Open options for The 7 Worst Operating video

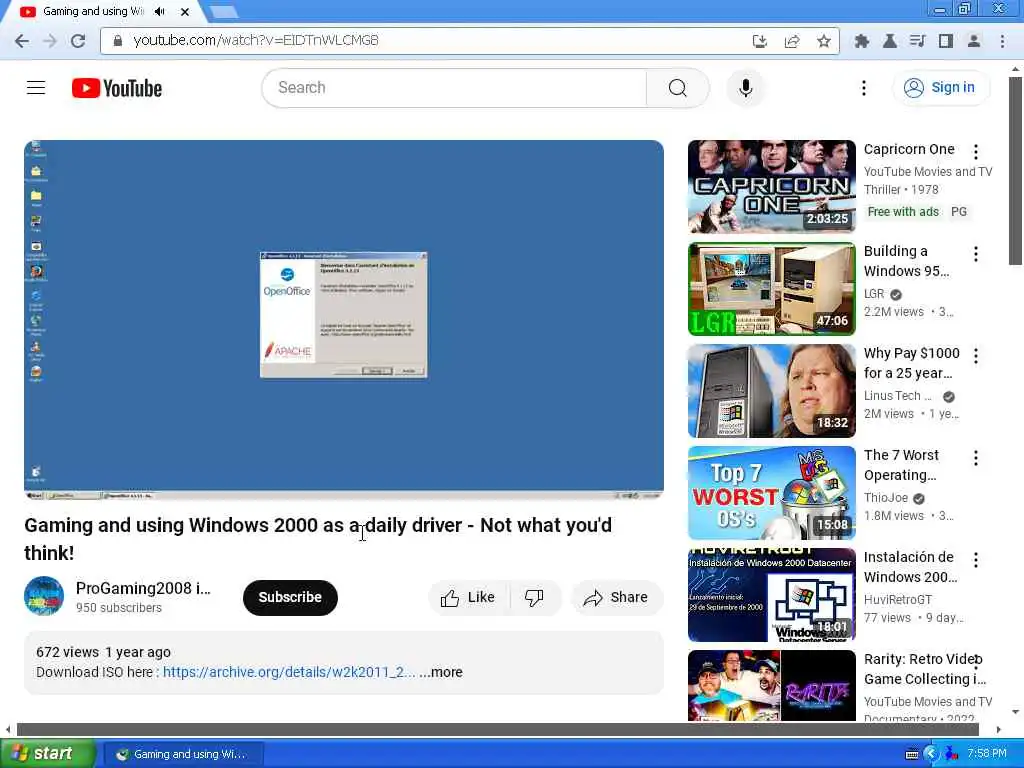[976, 458]
